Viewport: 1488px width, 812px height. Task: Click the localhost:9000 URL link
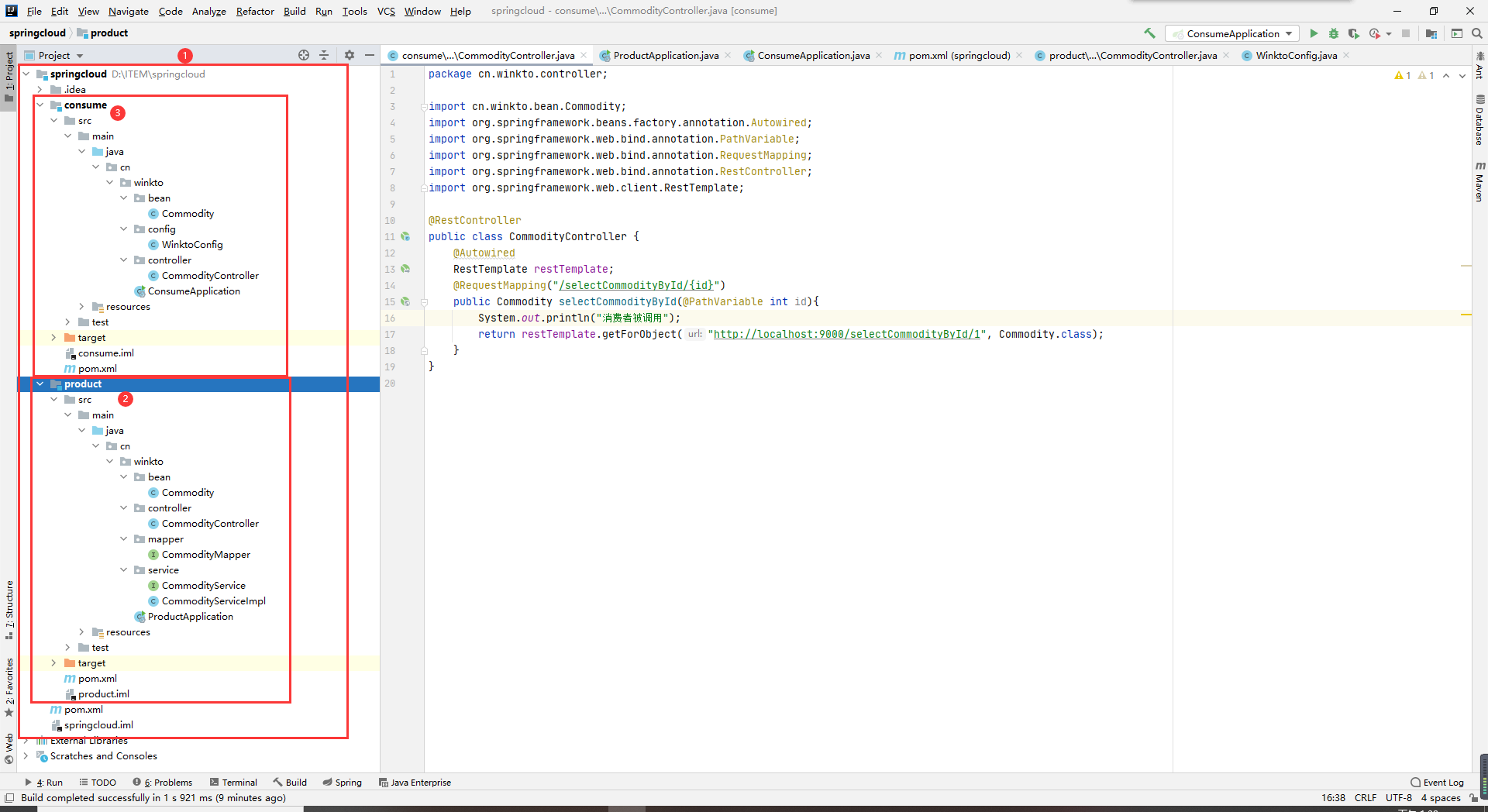pyautogui.click(x=846, y=334)
